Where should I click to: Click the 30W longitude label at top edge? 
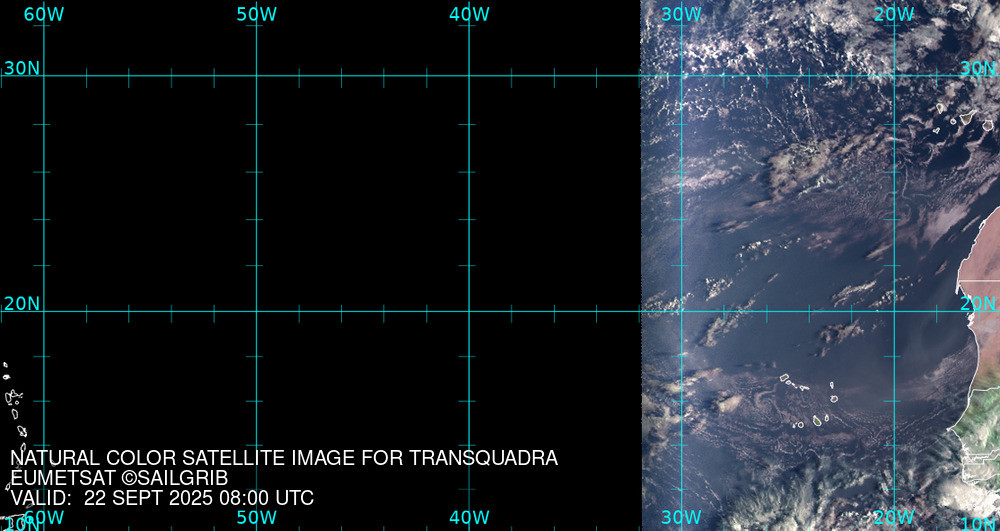(x=681, y=14)
